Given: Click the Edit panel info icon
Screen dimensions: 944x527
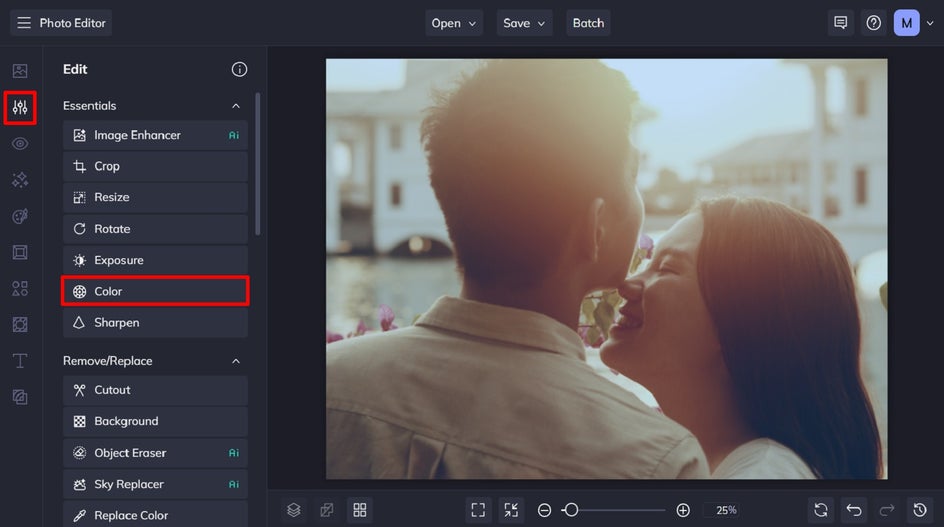Looking at the screenshot, I should point(239,69).
